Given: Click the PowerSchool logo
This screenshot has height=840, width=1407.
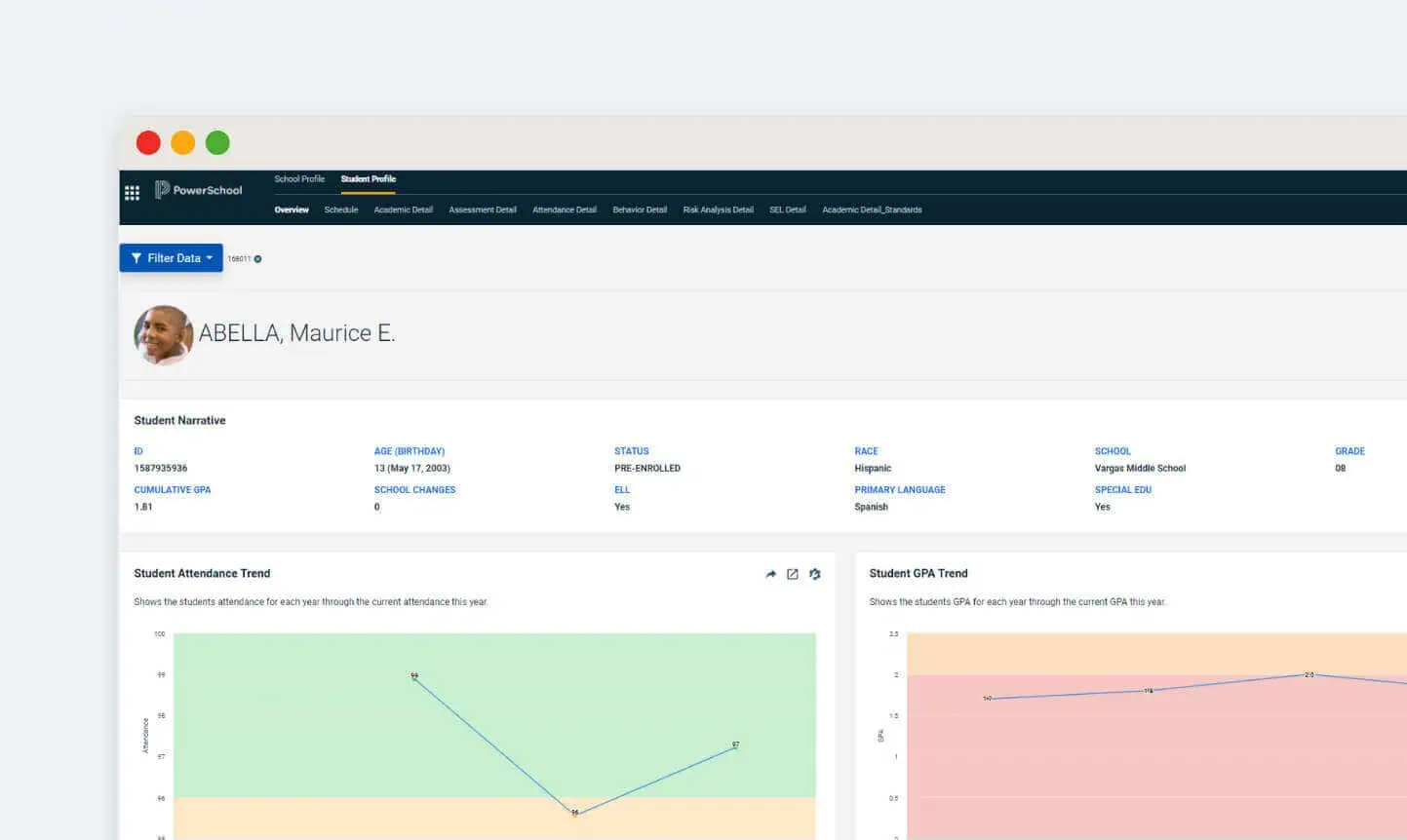Looking at the screenshot, I should point(198,190).
